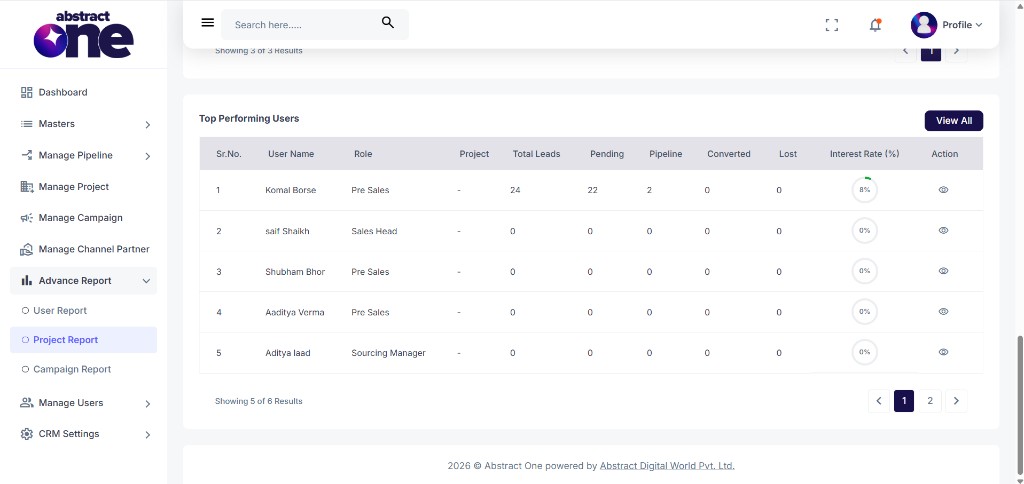Click Aditya laad 0% interest rate ring
Image resolution: width=1024 pixels, height=484 pixels.
pos(865,352)
